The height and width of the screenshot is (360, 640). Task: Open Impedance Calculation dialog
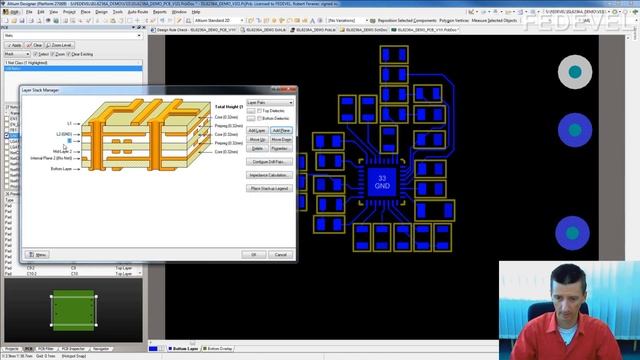tap(269, 175)
